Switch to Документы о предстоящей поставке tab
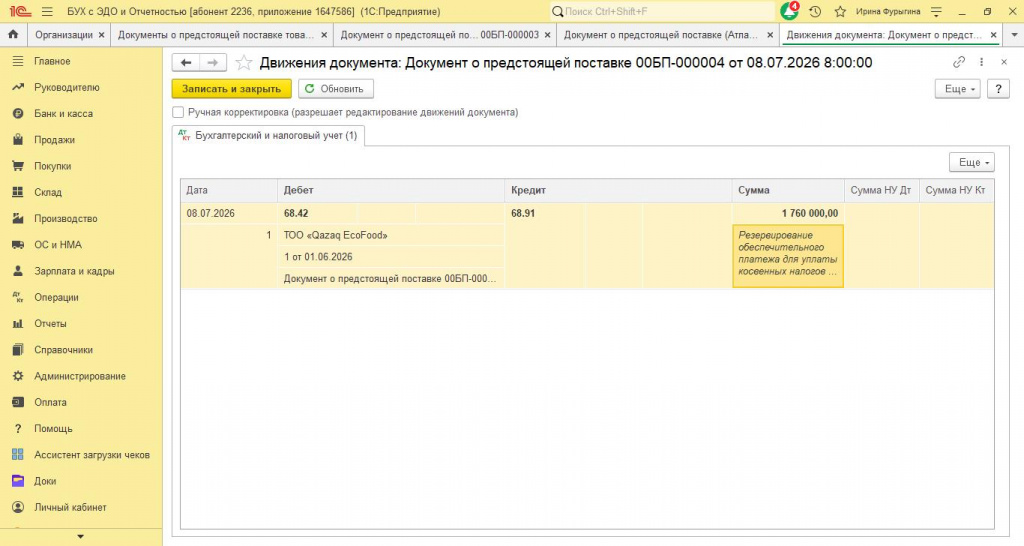Image resolution: width=1024 pixels, height=546 pixels. (x=216, y=35)
